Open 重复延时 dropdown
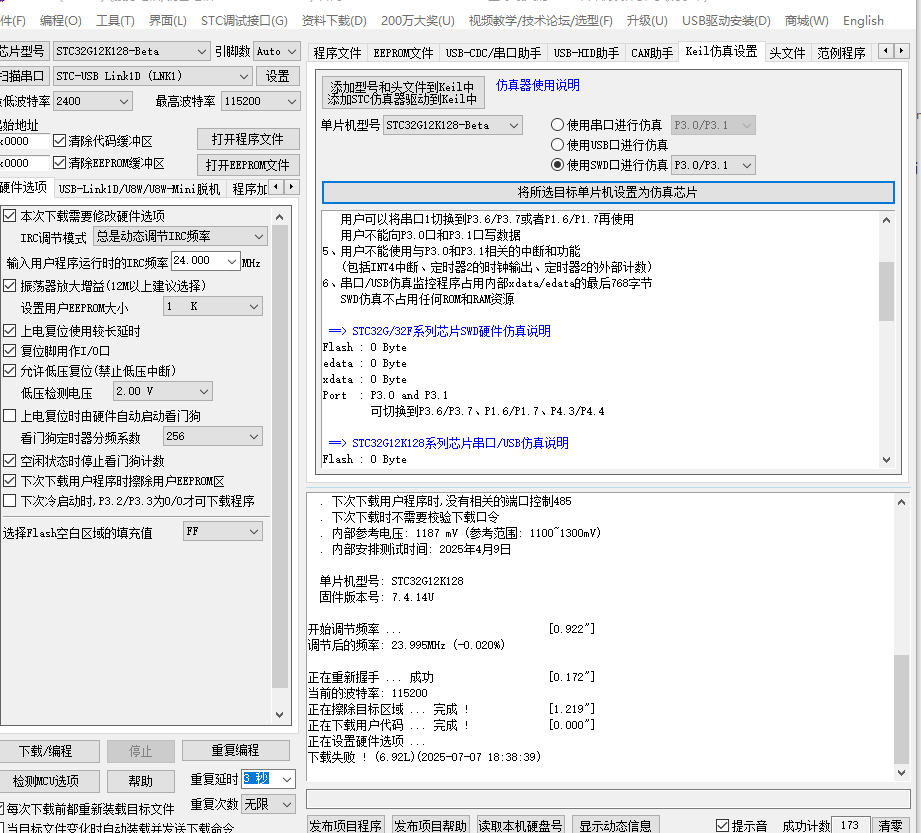Viewport: 921px width, 833px height. click(x=268, y=779)
